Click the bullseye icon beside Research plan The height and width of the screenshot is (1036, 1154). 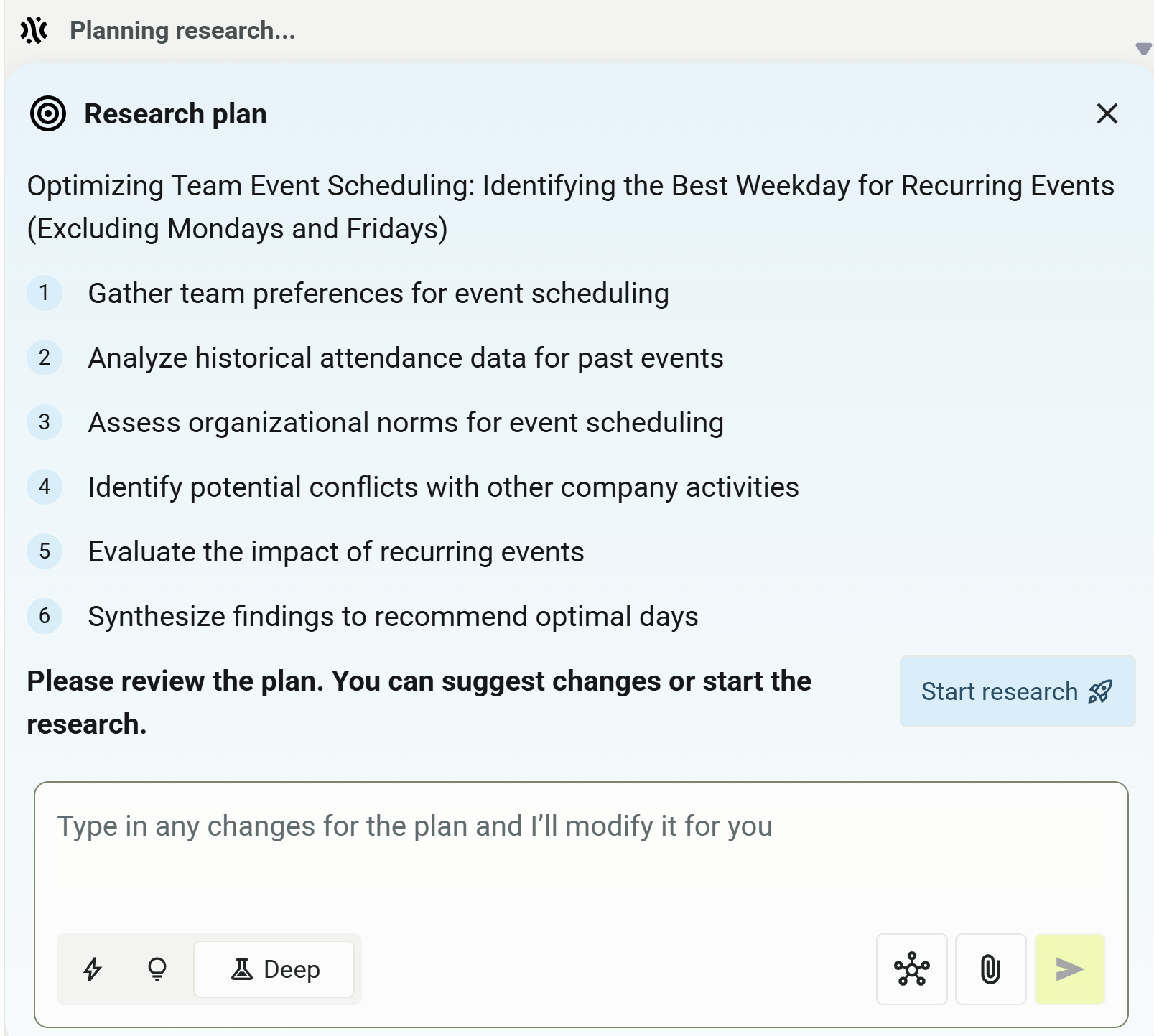click(47, 113)
